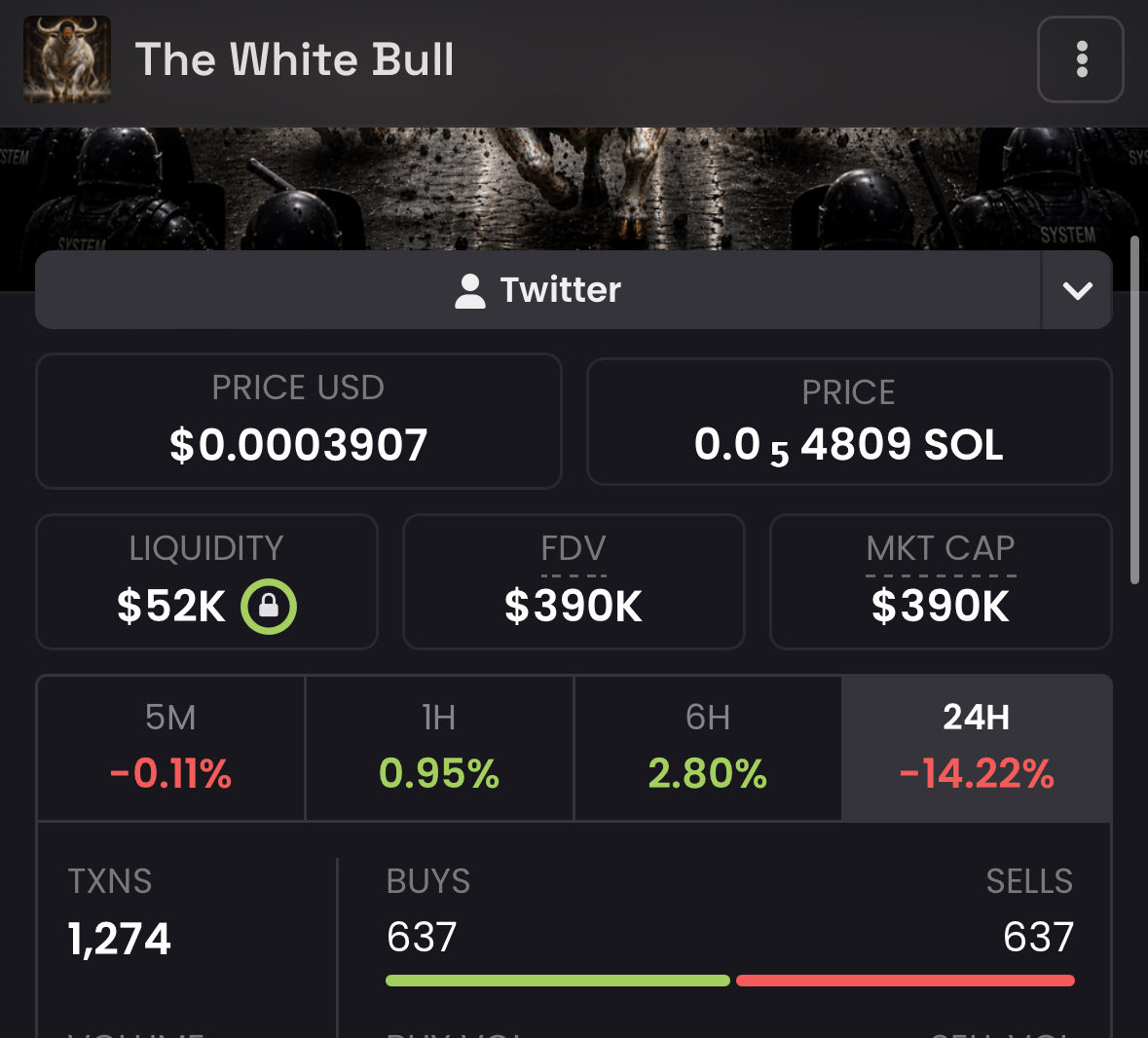Select the 24H timeframe tab
This screenshot has height=1038, width=1148.
point(977,748)
